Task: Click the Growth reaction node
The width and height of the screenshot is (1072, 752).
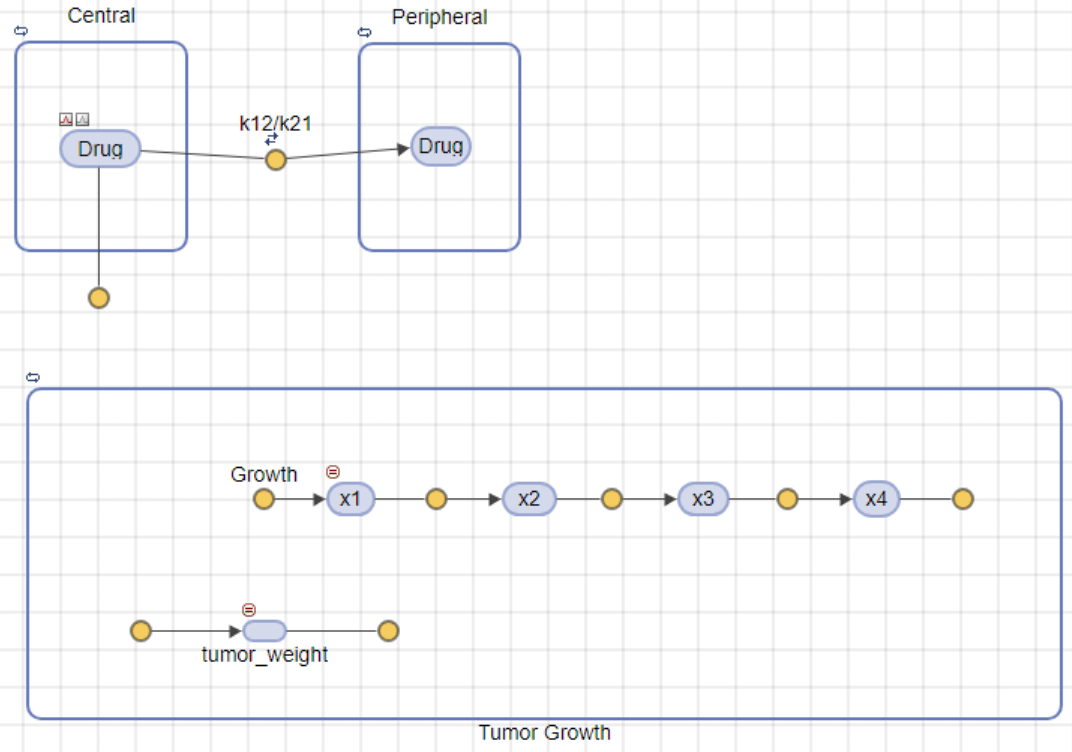Action: coord(264,499)
